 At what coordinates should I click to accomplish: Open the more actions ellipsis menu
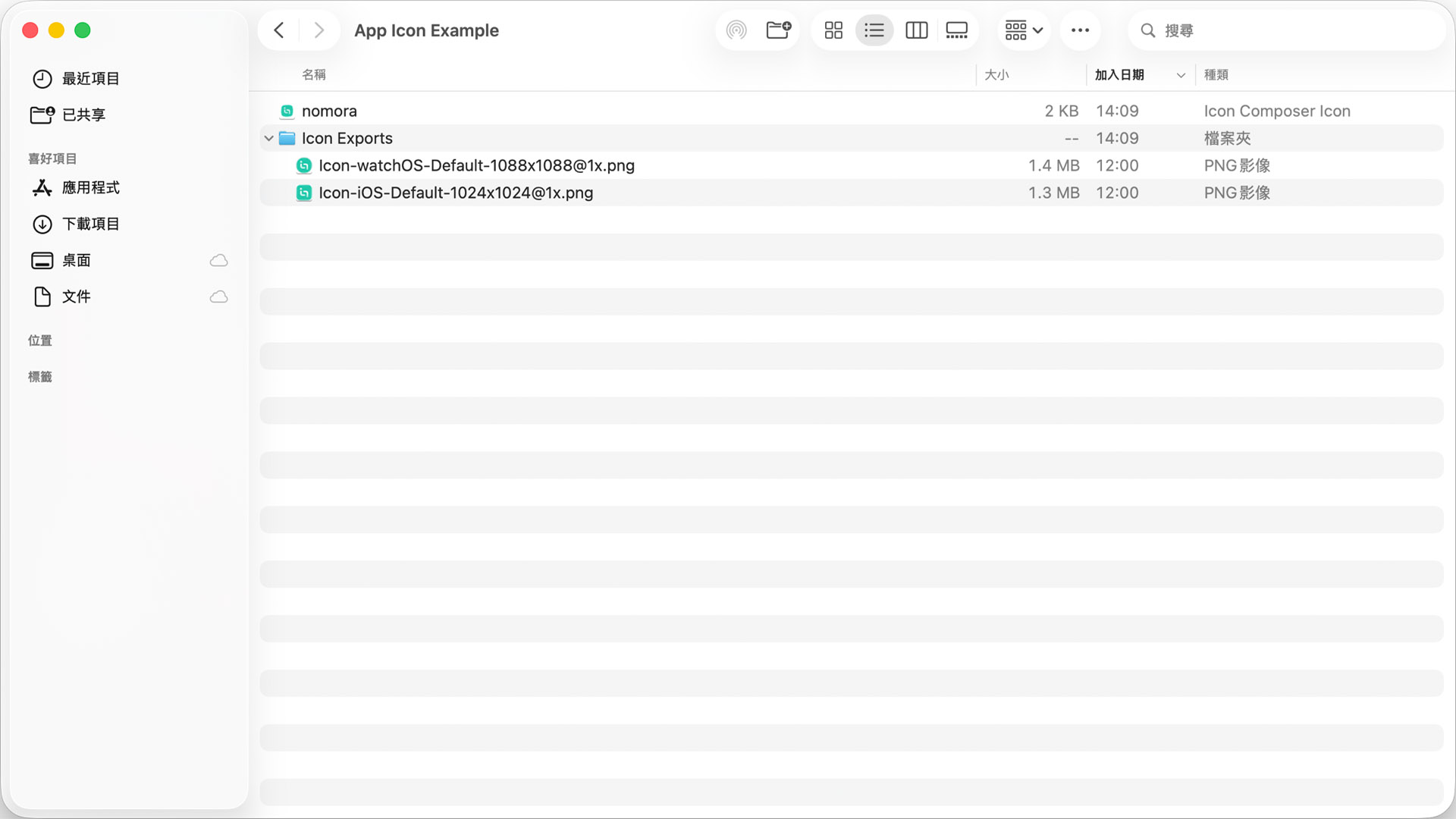click(x=1080, y=30)
